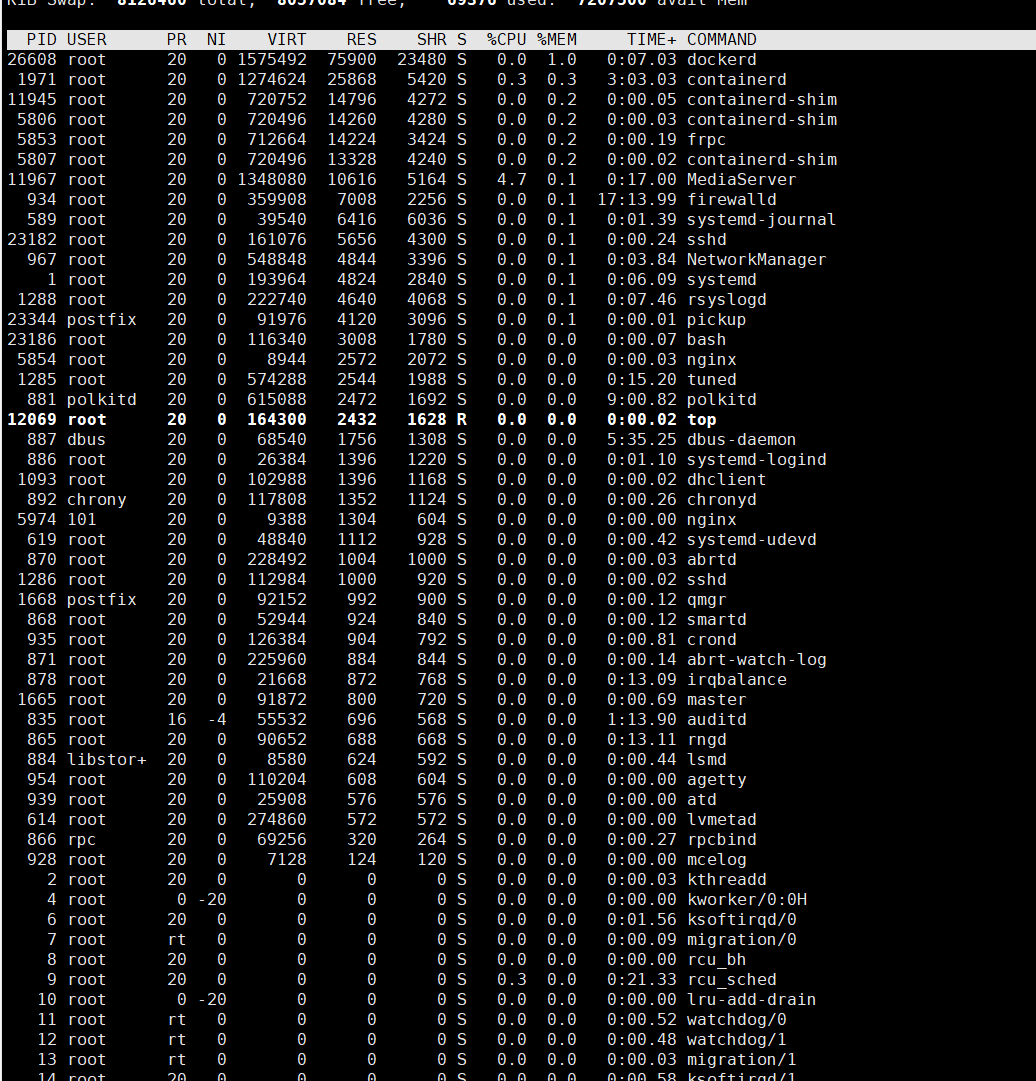The image size is (1036, 1081).
Task: Select the systemd-udevd command
Action: coord(751,540)
